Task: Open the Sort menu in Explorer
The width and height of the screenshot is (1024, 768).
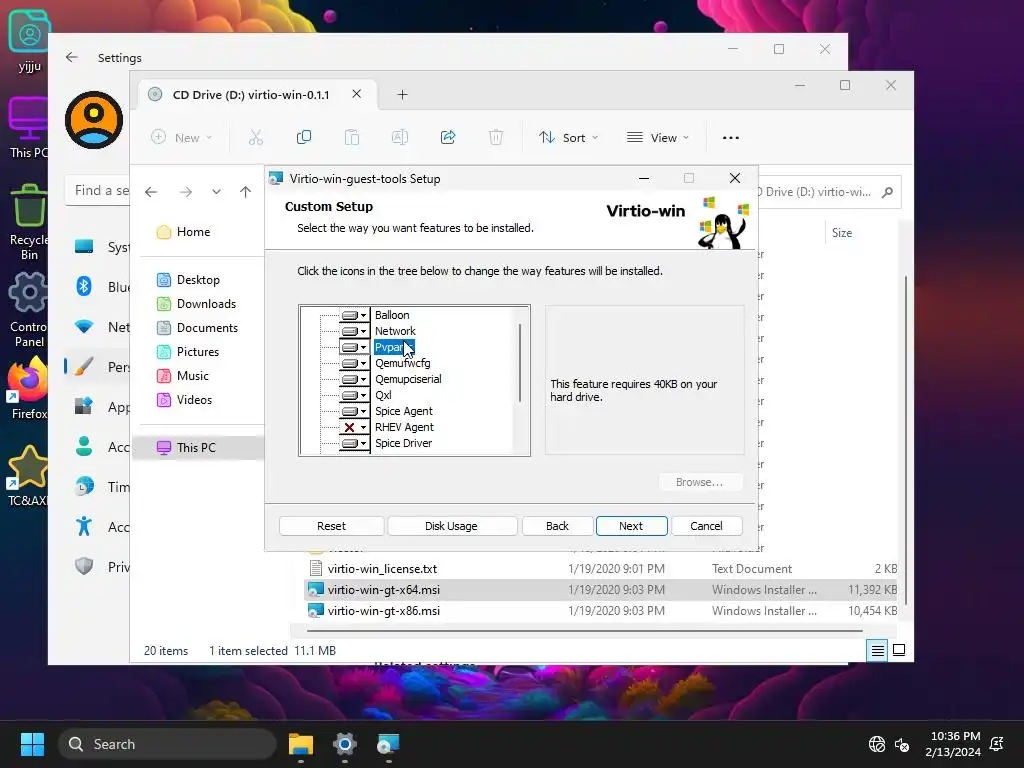Action: click(x=568, y=138)
